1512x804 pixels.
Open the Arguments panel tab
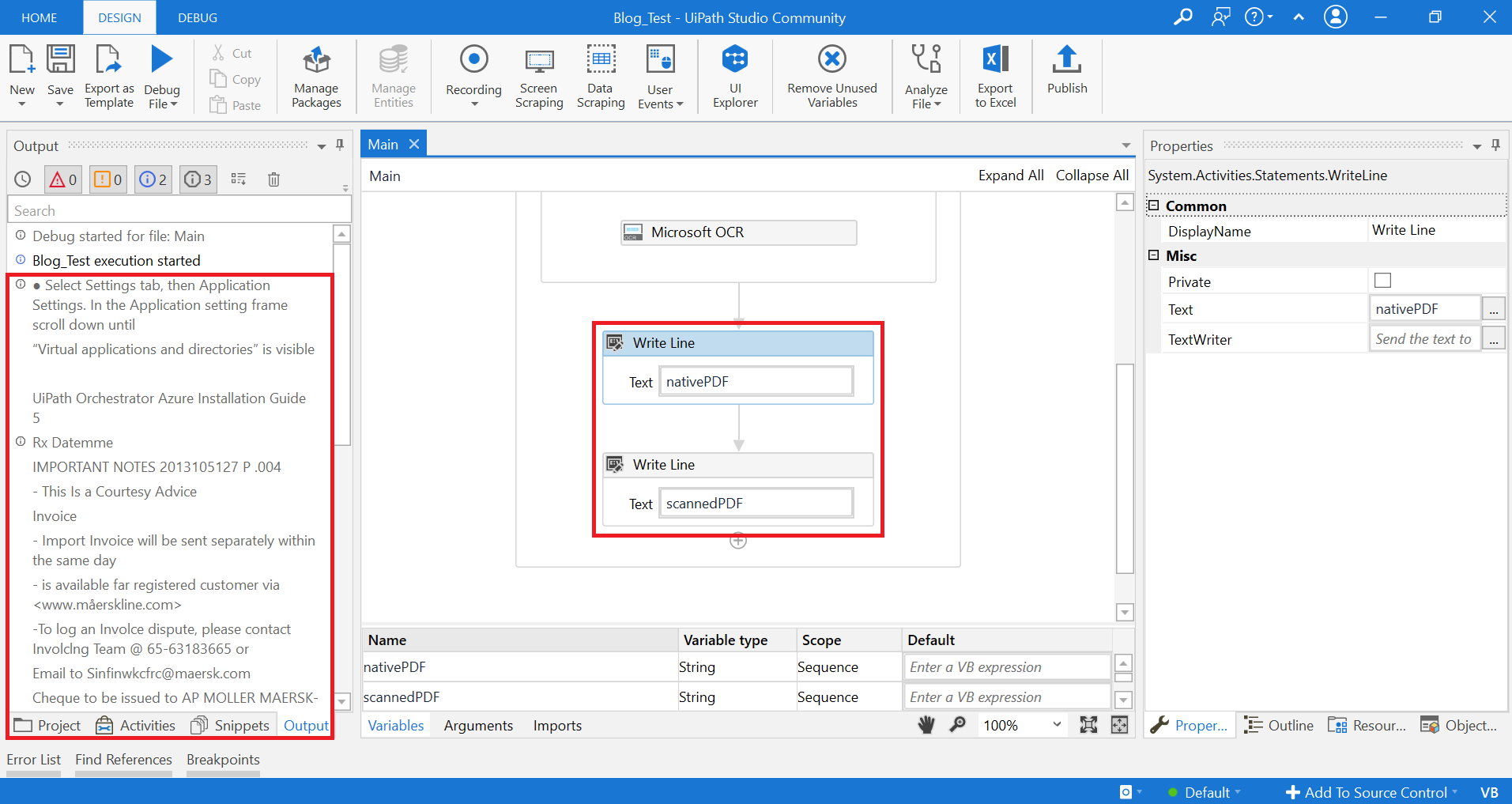click(478, 725)
